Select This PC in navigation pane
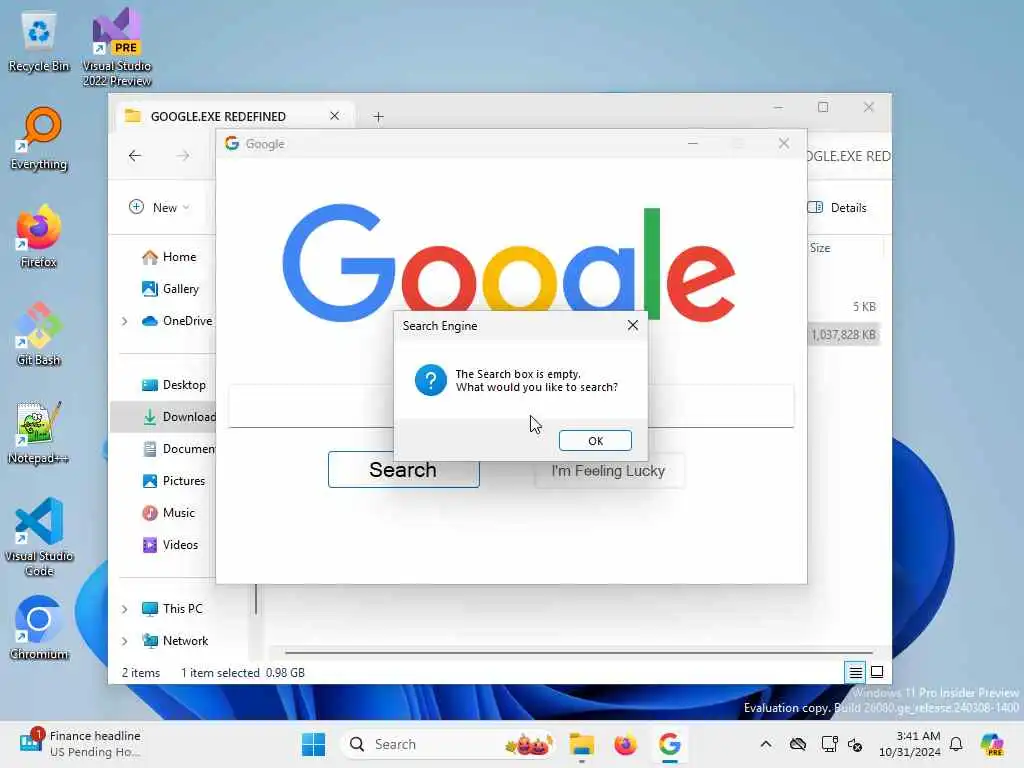This screenshot has height=768, width=1024. coord(172,609)
